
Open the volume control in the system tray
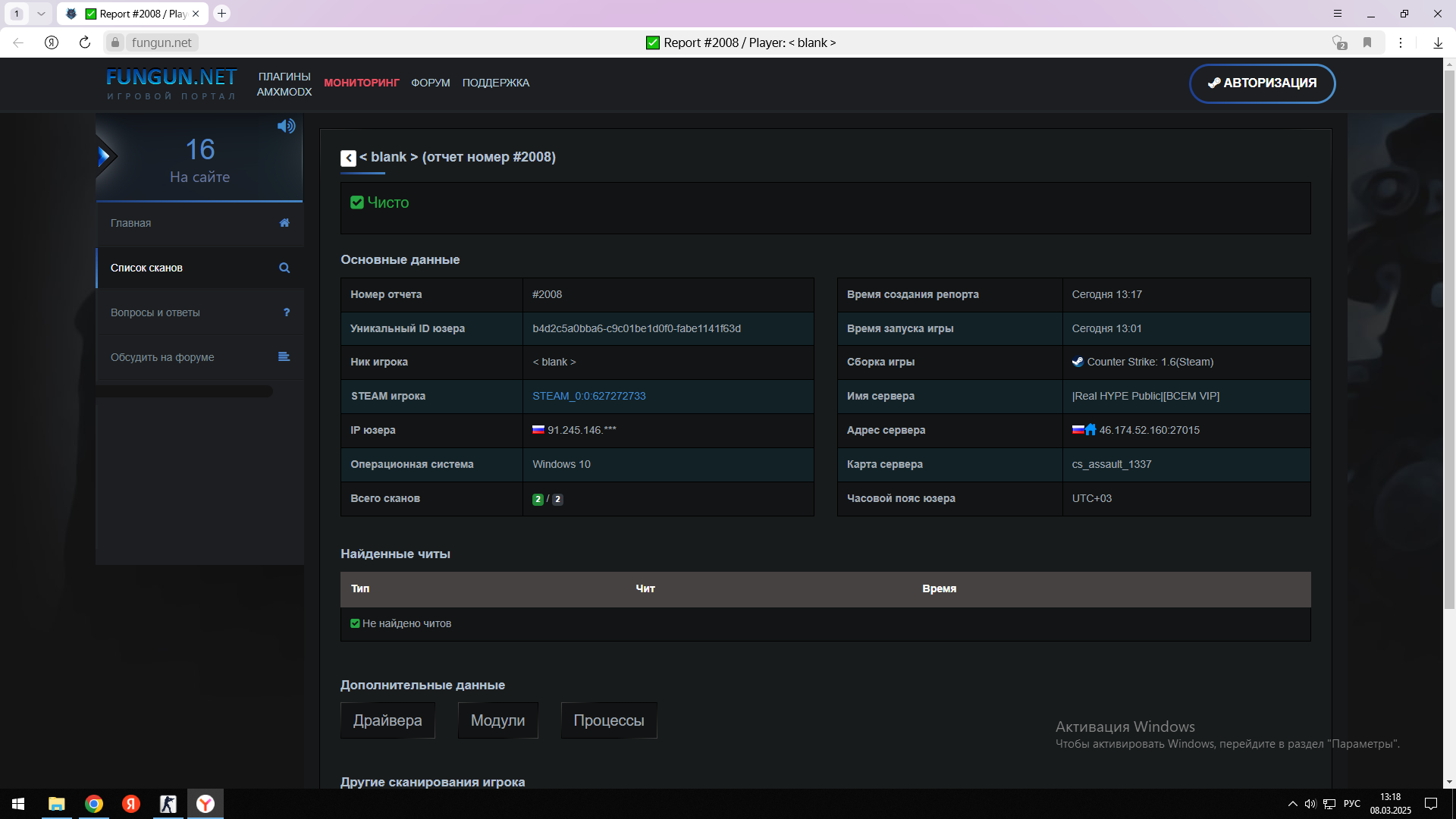(x=1310, y=804)
